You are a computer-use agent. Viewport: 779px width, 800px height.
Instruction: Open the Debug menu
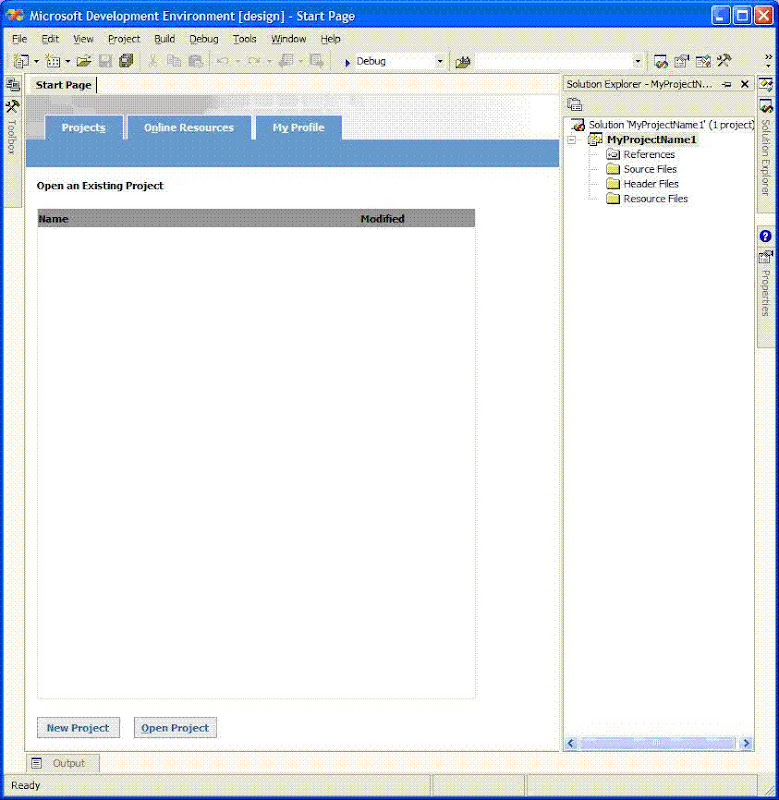pyautogui.click(x=204, y=39)
